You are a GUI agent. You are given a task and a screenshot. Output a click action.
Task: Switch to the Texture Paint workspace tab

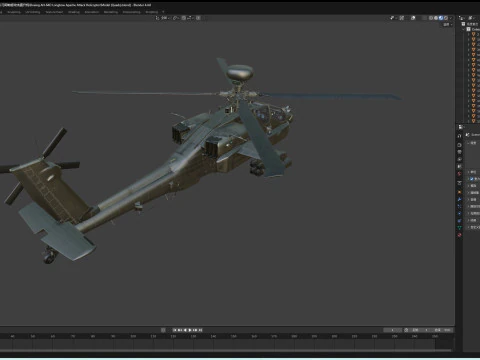click(54, 12)
